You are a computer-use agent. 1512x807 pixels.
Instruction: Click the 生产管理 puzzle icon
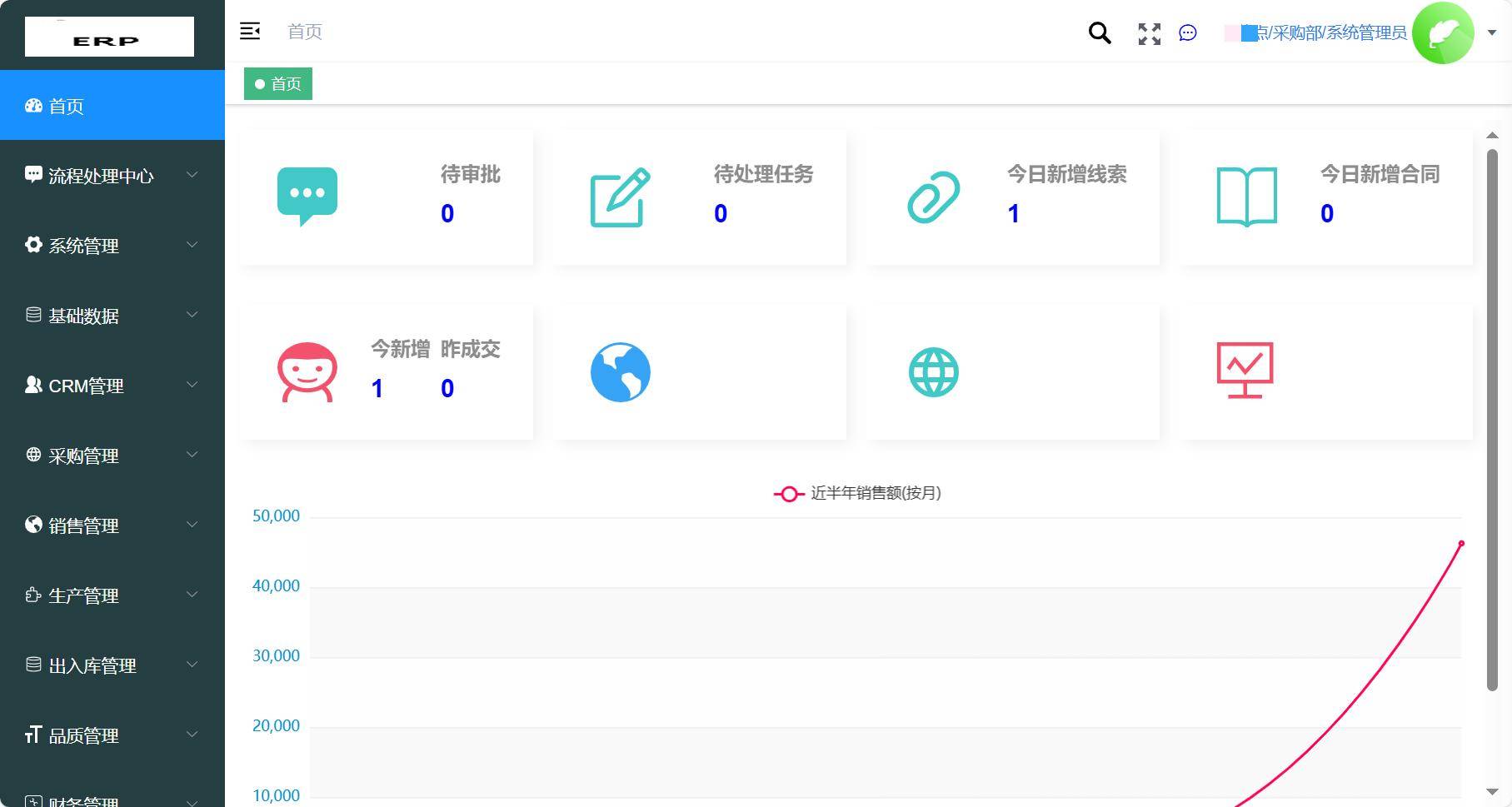pyautogui.click(x=33, y=594)
